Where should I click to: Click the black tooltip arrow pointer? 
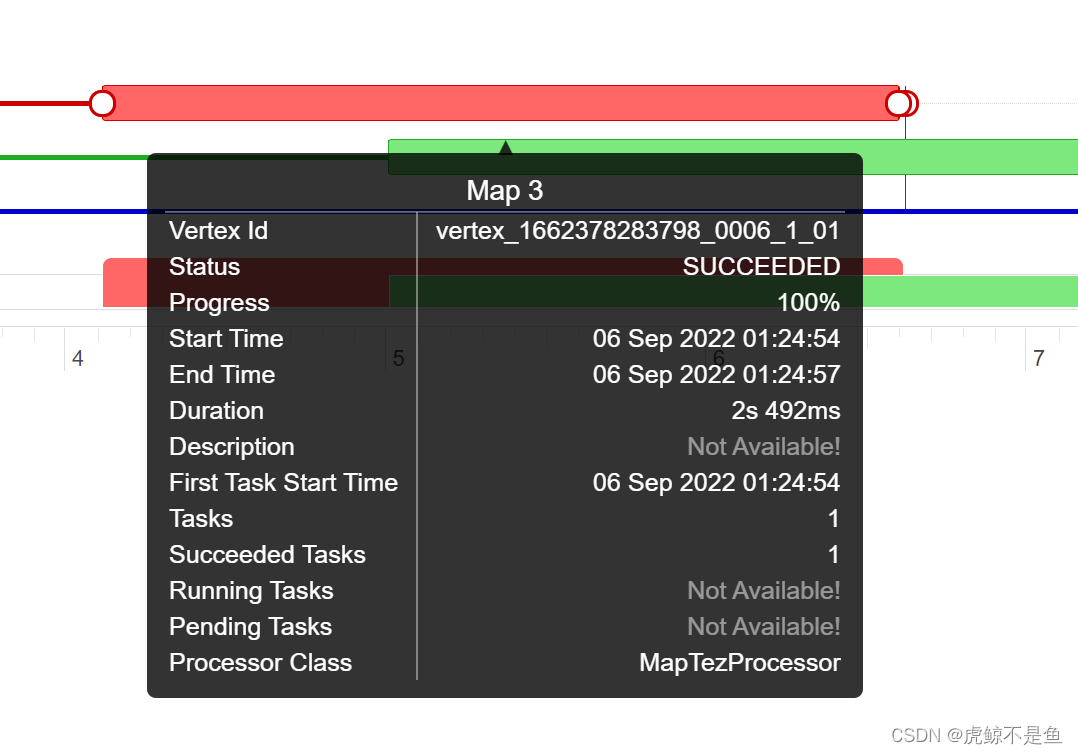(505, 148)
